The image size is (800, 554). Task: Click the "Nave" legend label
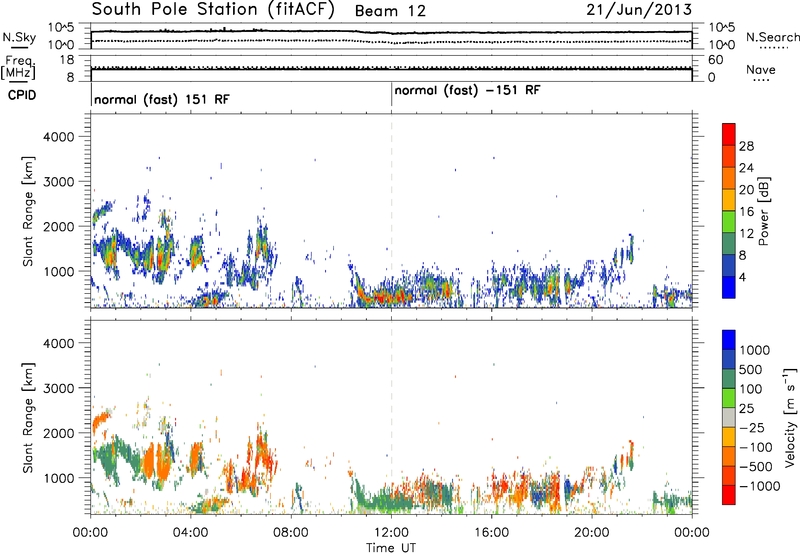(x=760, y=69)
